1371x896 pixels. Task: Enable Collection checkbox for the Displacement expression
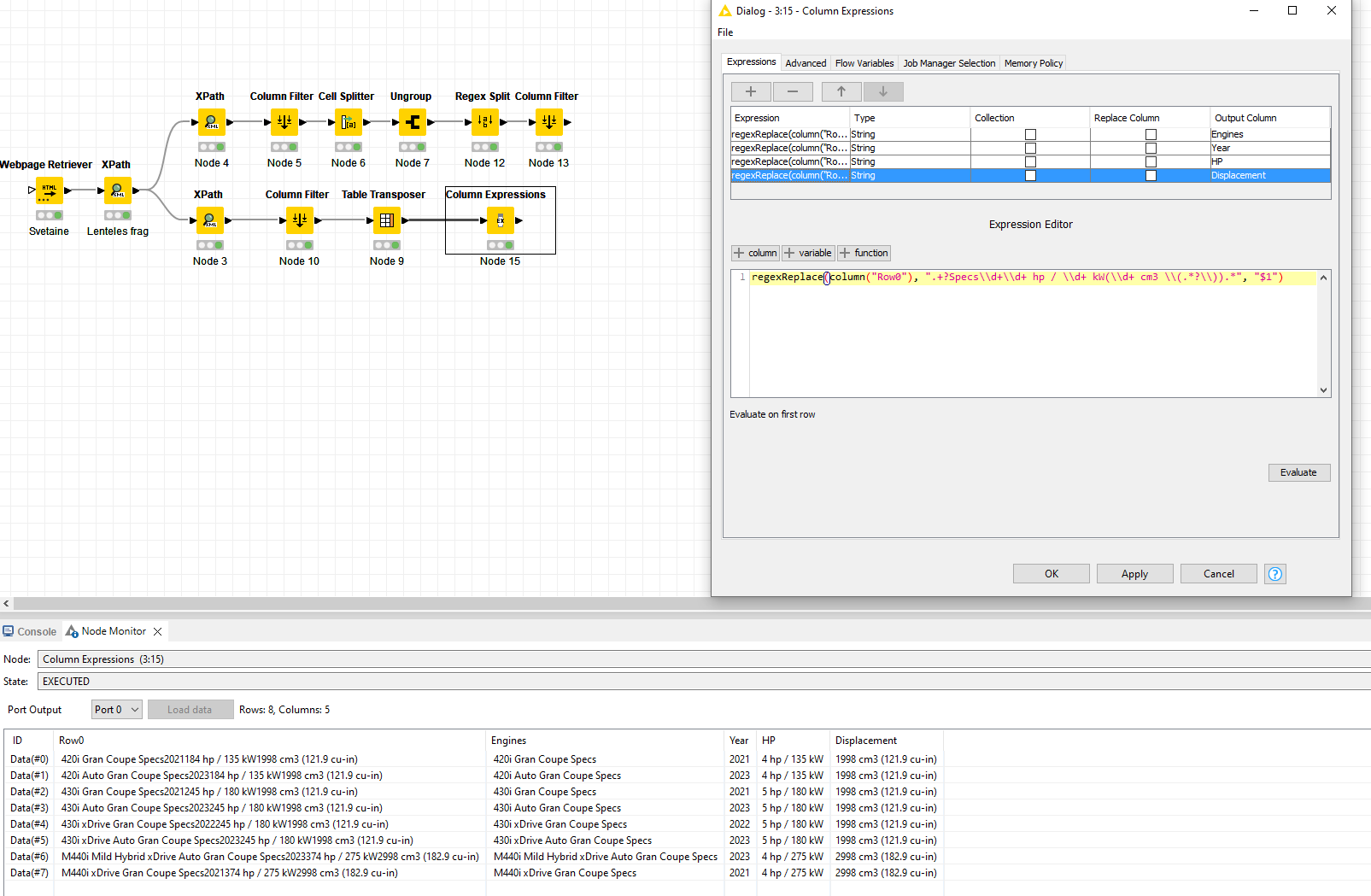pyautogui.click(x=1030, y=175)
